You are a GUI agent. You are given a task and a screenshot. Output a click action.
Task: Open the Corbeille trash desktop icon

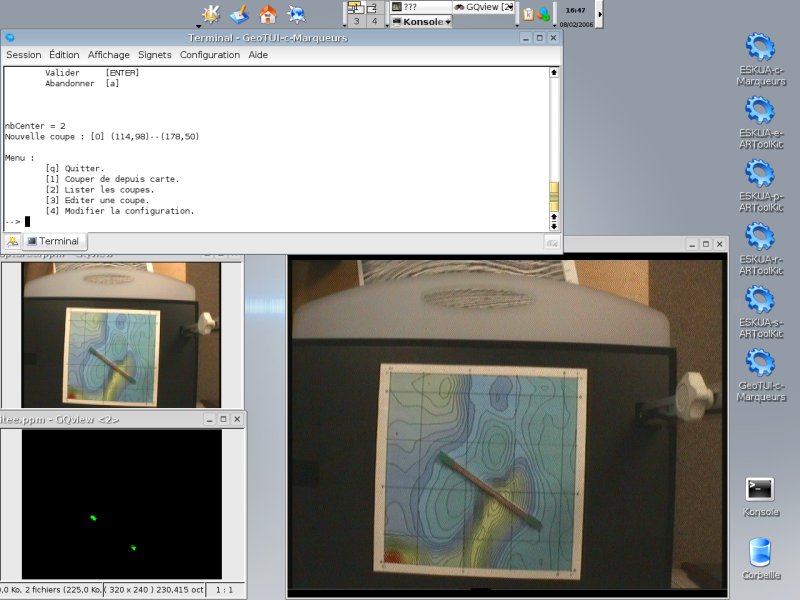point(760,559)
